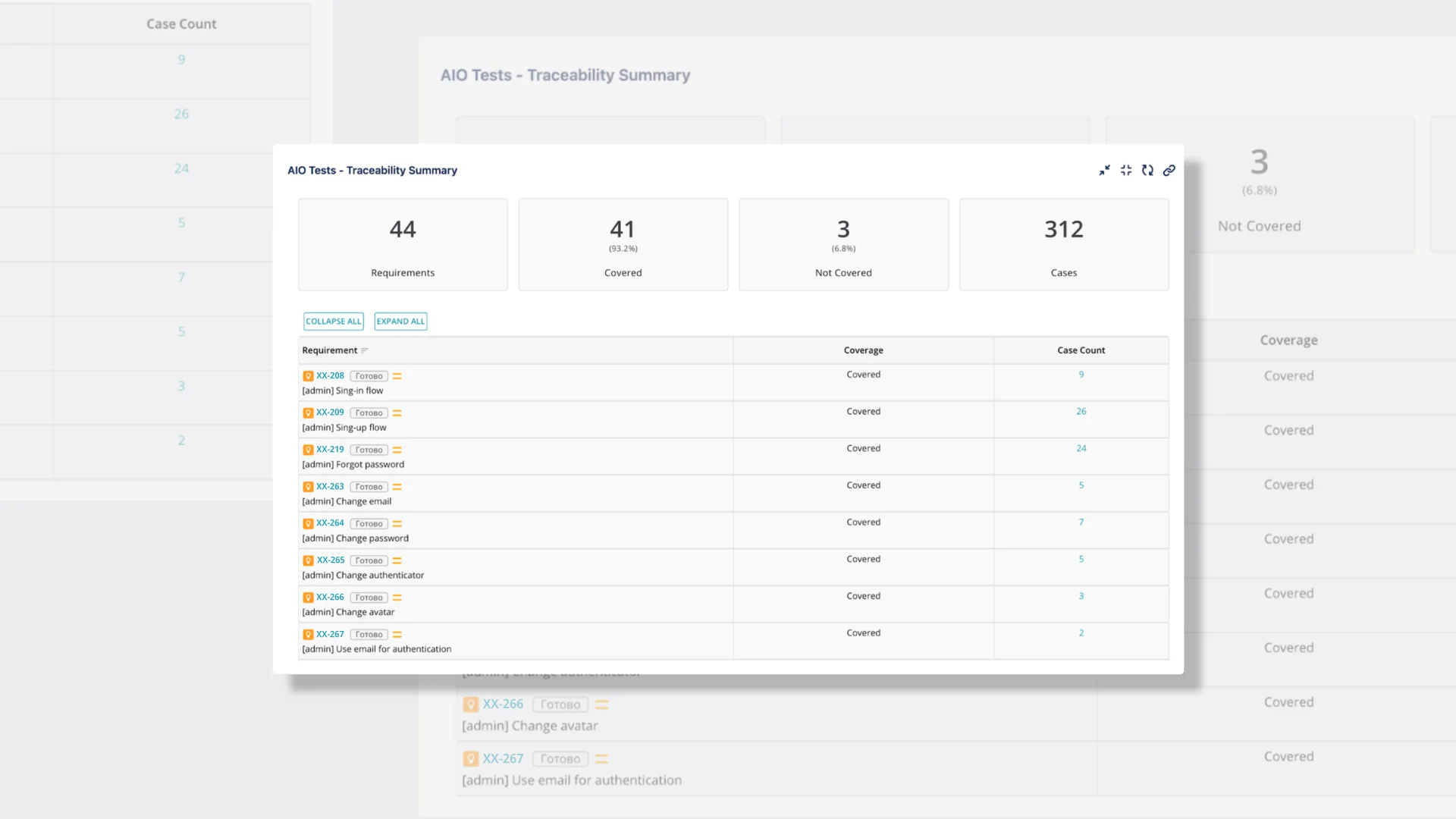Click the Готово status badge on XX-263
This screenshot has height=819, width=1456.
pos(369,487)
